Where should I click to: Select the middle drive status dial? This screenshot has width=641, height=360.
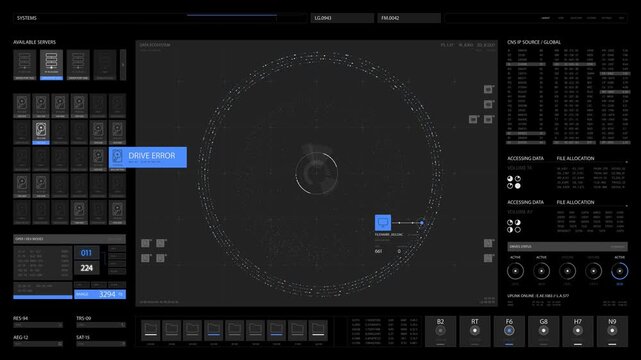click(x=567, y=271)
